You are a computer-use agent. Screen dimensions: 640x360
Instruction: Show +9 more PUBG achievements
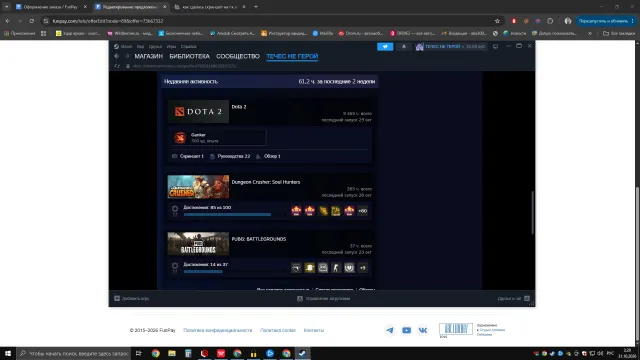click(x=362, y=268)
